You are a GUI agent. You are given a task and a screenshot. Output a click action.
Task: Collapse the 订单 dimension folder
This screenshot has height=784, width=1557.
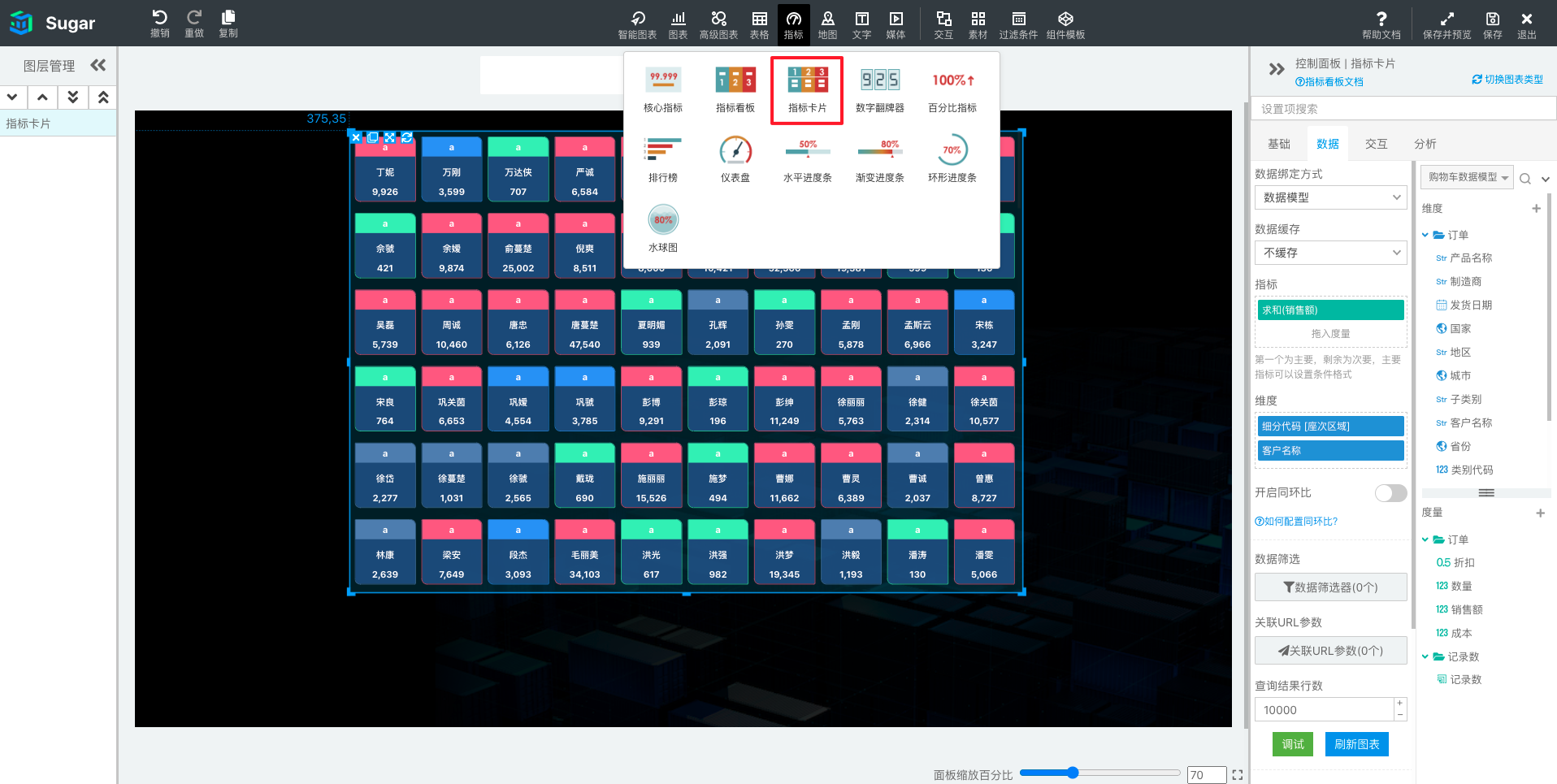[x=1425, y=235]
